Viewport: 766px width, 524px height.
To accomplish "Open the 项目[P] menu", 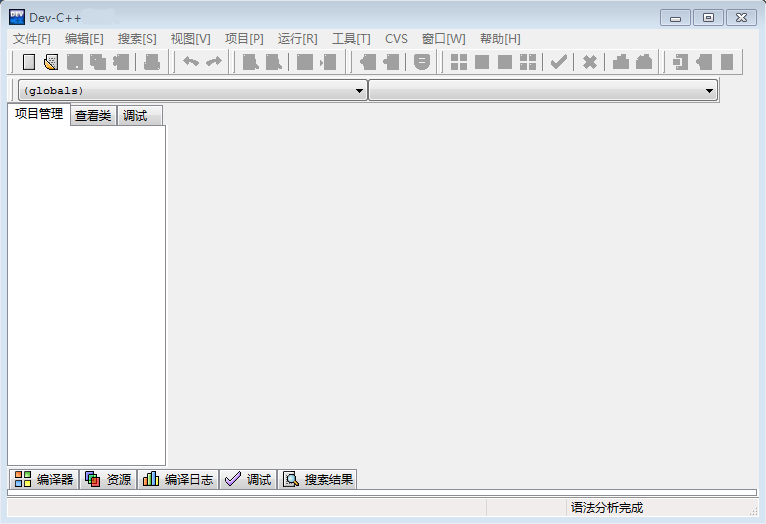I will coord(244,39).
